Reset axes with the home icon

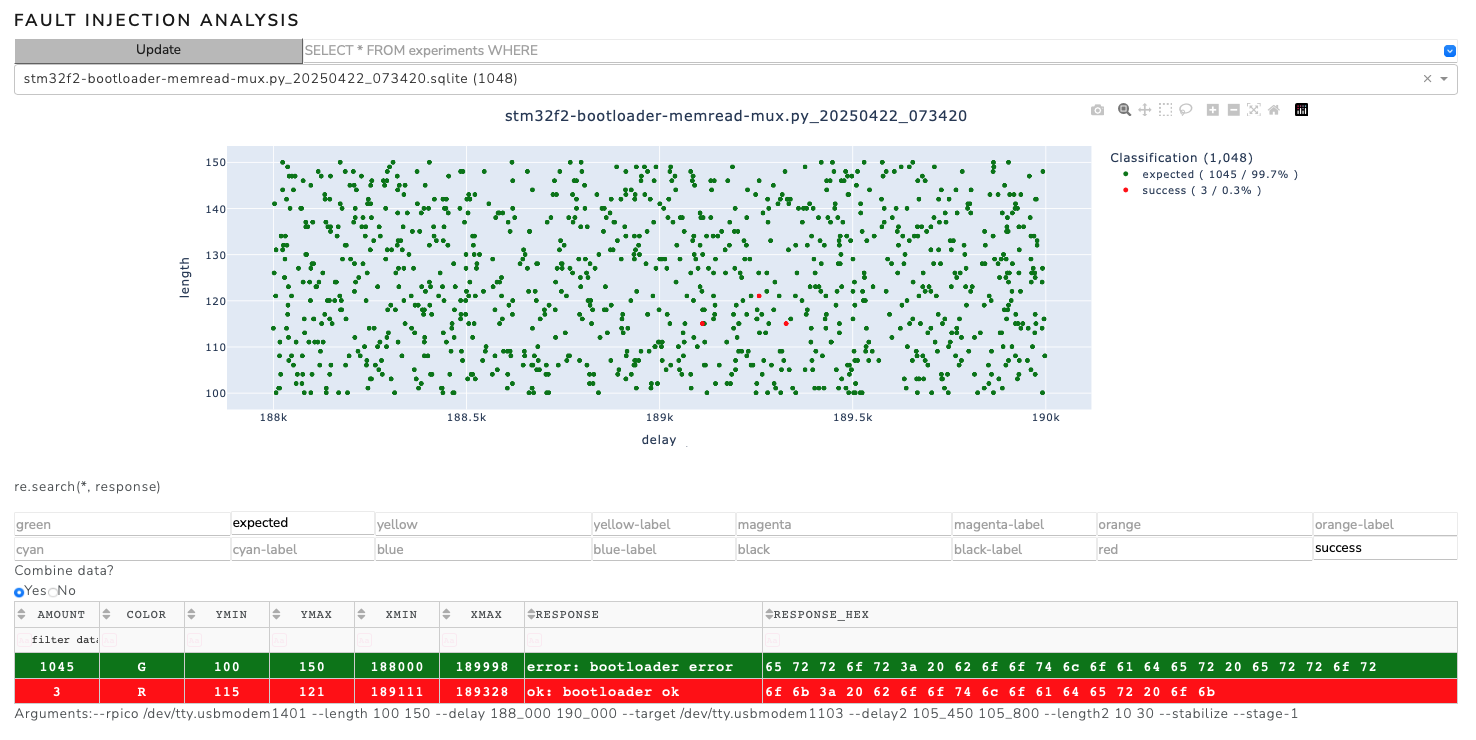coord(1273,110)
